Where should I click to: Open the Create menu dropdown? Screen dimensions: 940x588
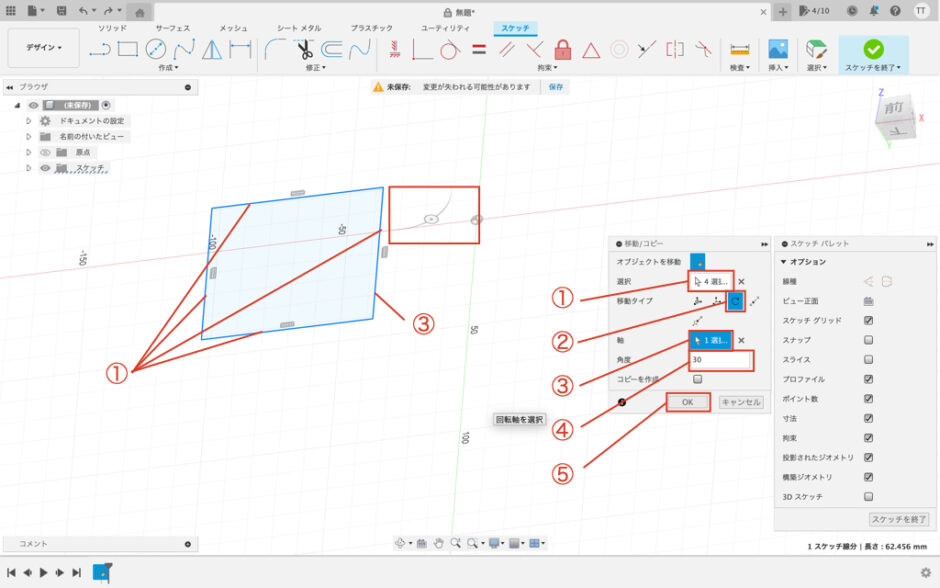click(168, 68)
